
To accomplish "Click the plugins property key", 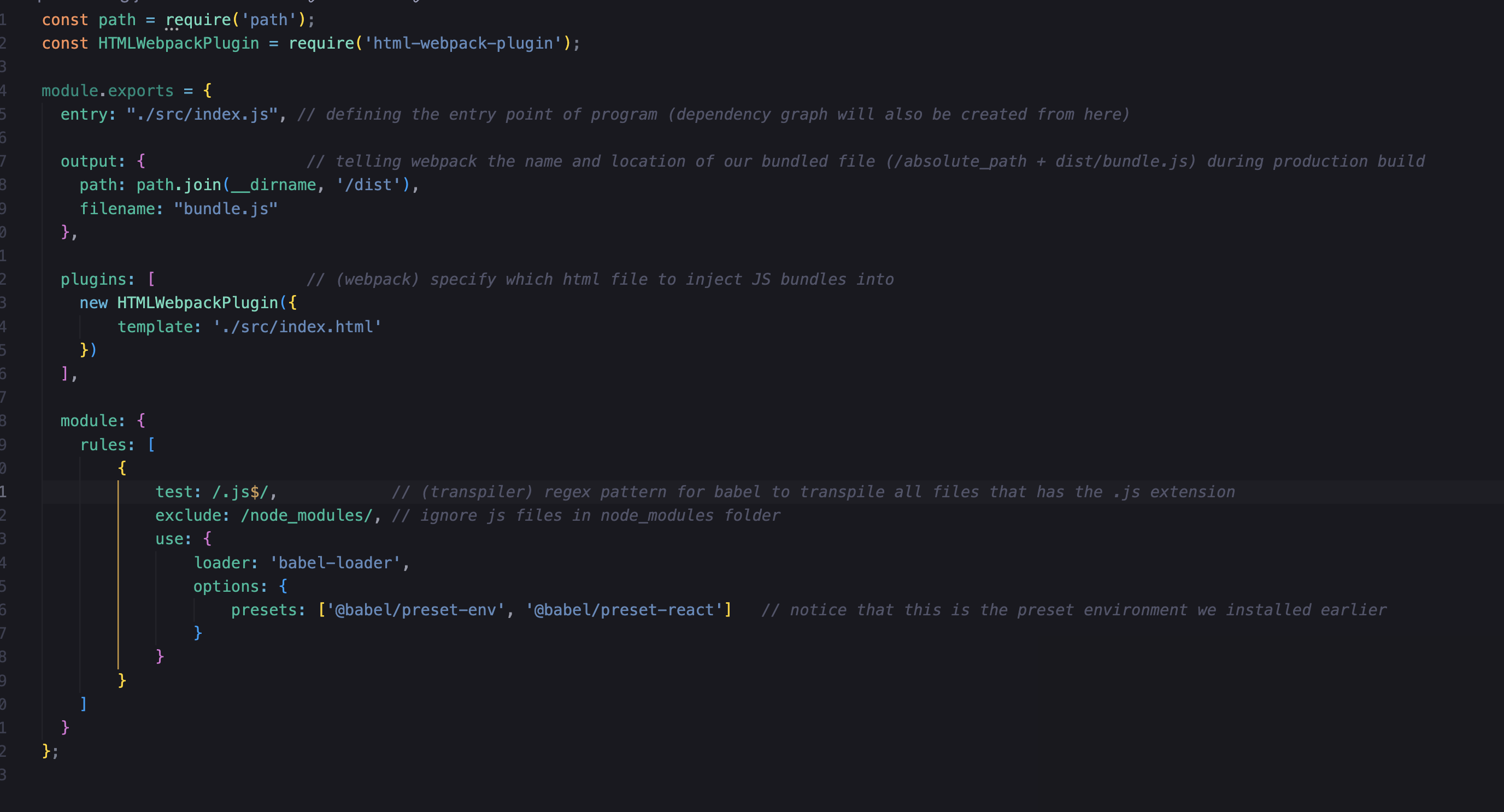I will tap(93, 279).
